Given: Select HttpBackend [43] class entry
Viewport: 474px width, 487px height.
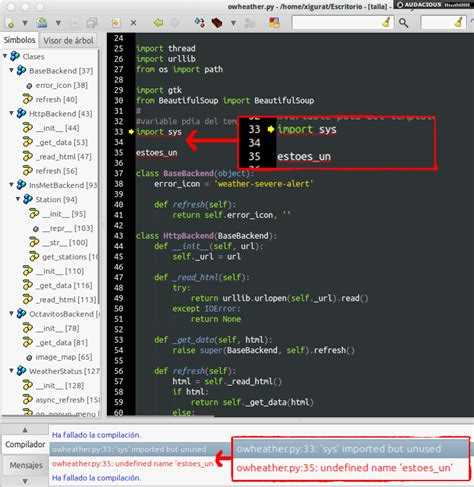Looking at the screenshot, I should coord(60,114).
